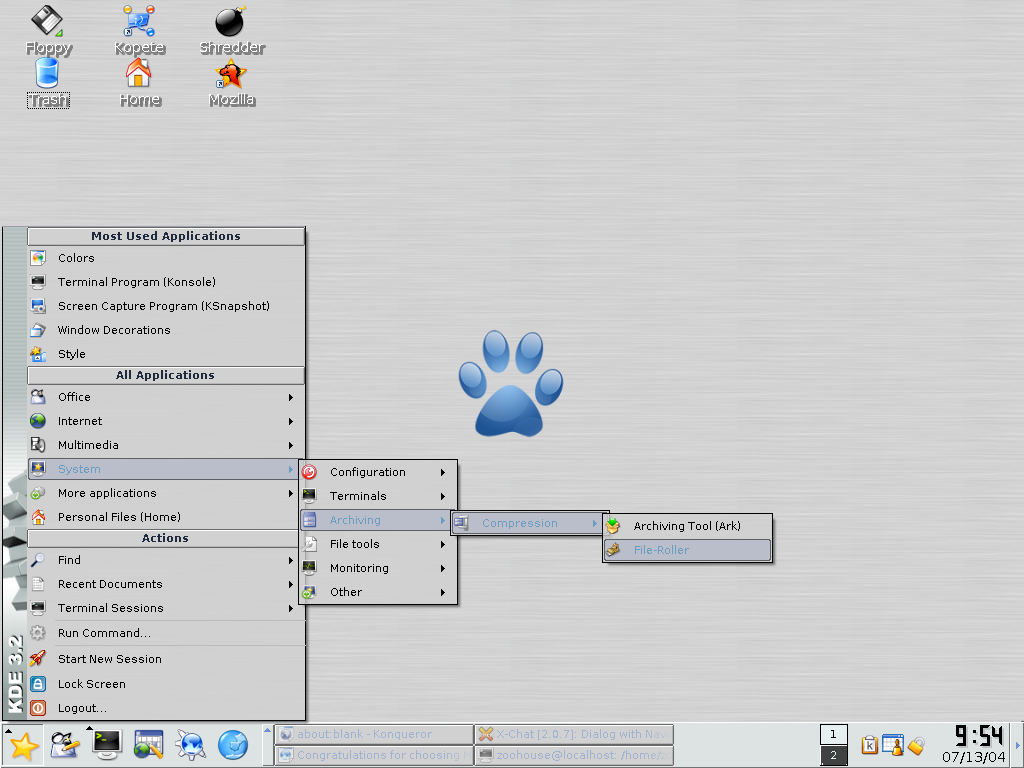1024x768 pixels.
Task: Click the calendar reminder tray icon
Action: [893, 744]
